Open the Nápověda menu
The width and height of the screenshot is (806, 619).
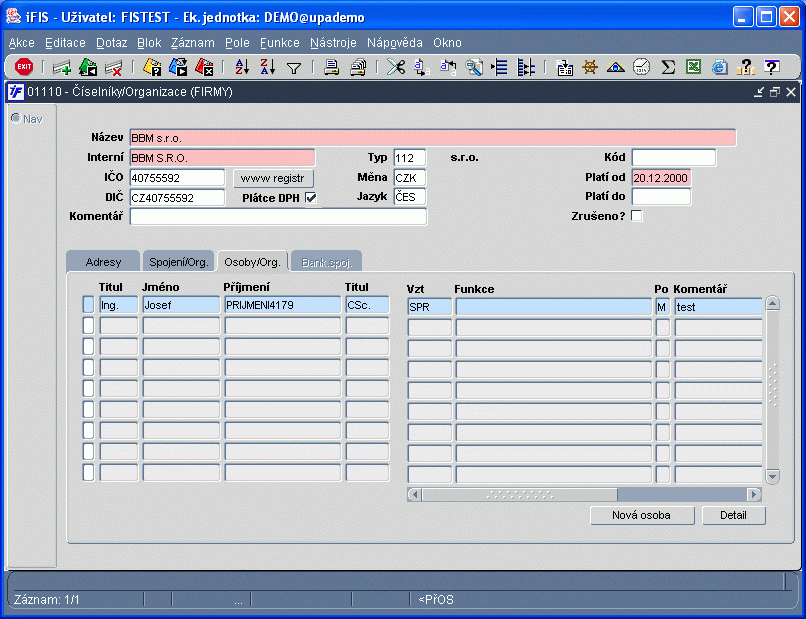pos(395,43)
